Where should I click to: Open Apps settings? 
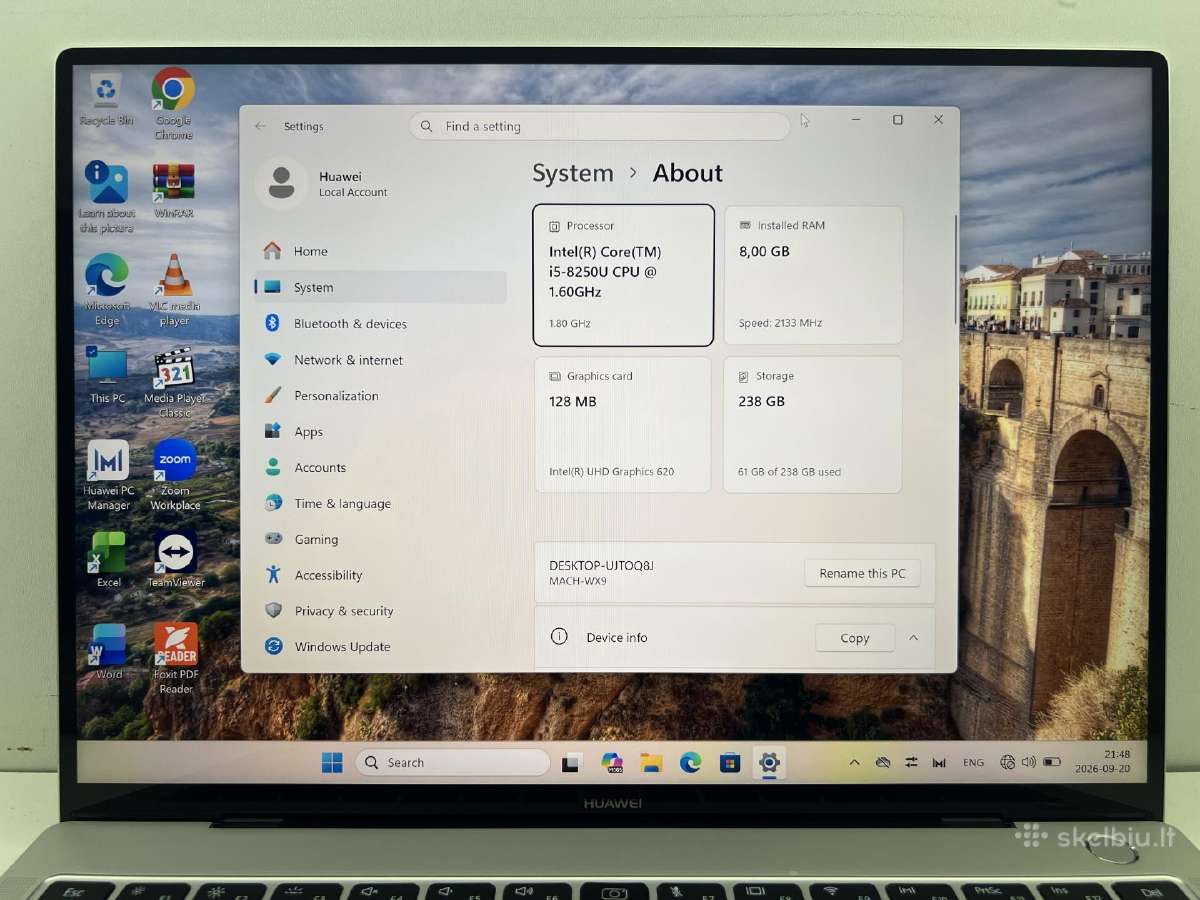pos(380,431)
